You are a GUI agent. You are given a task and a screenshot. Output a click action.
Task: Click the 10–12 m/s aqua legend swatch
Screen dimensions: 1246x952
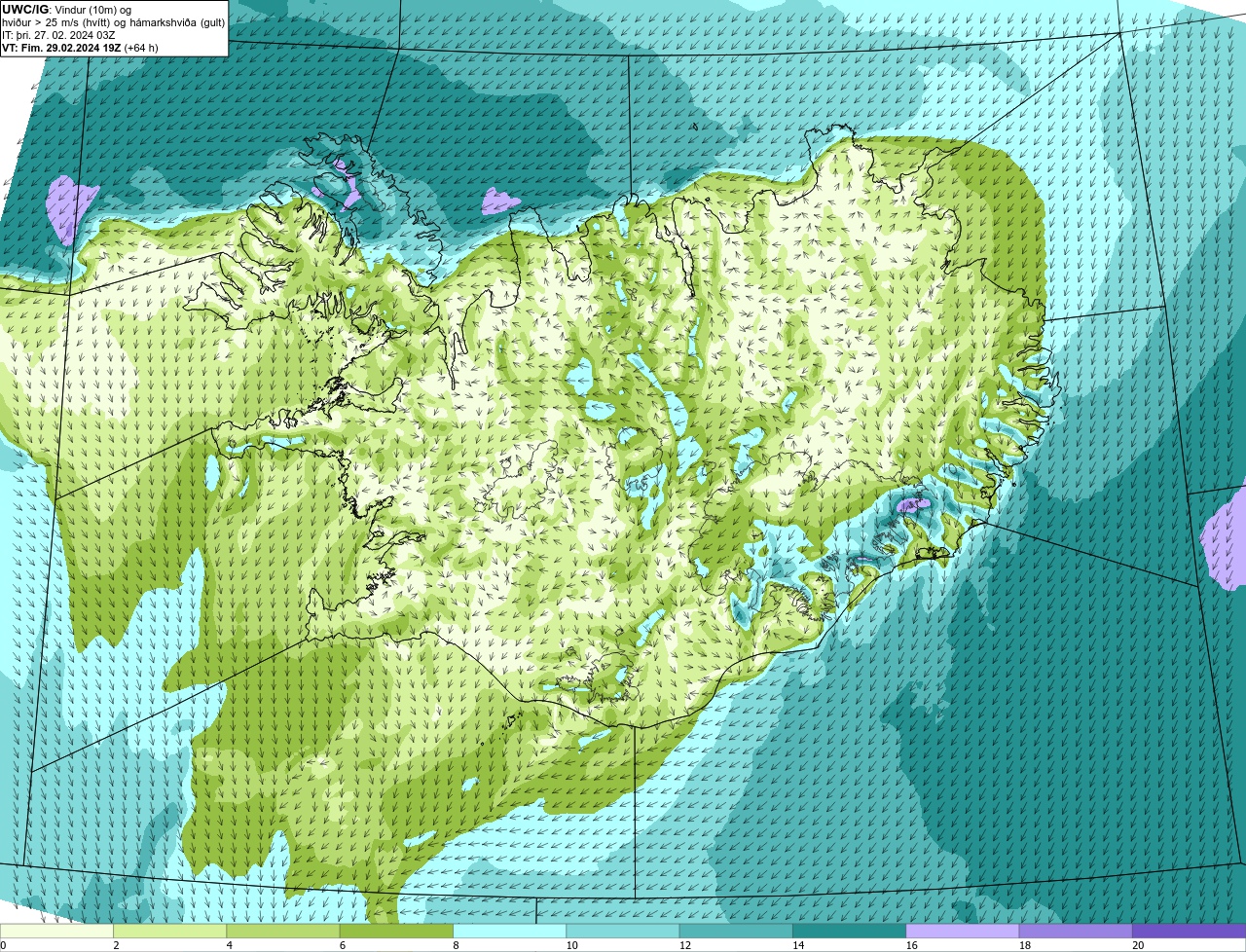623,931
